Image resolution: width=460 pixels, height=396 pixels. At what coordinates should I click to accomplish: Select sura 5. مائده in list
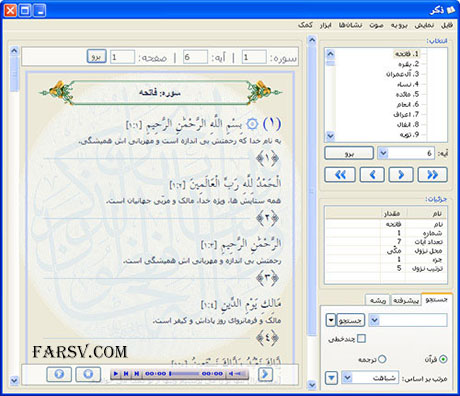point(407,94)
